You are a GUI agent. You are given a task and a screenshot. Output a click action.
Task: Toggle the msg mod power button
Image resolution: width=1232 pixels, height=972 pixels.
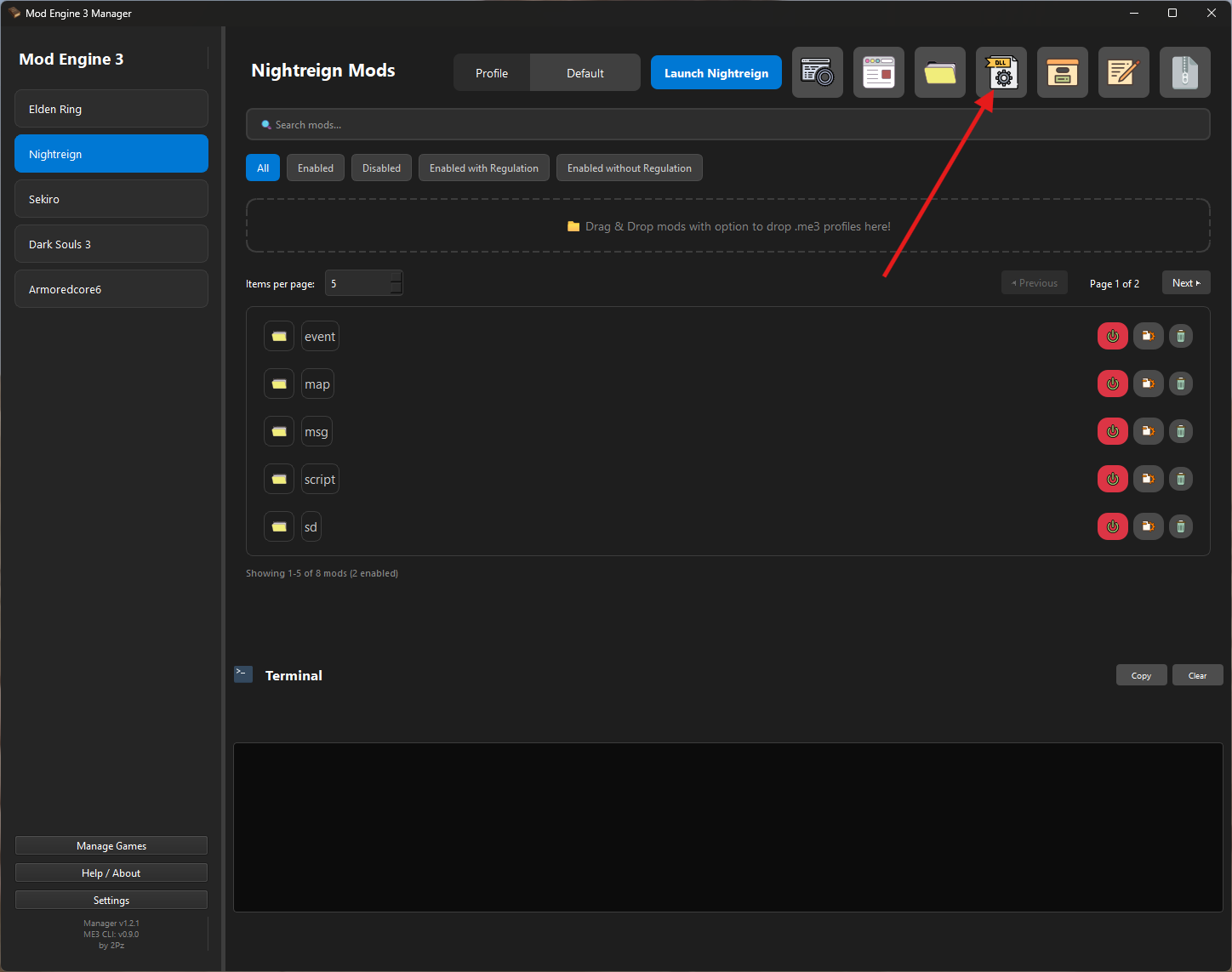click(1112, 431)
